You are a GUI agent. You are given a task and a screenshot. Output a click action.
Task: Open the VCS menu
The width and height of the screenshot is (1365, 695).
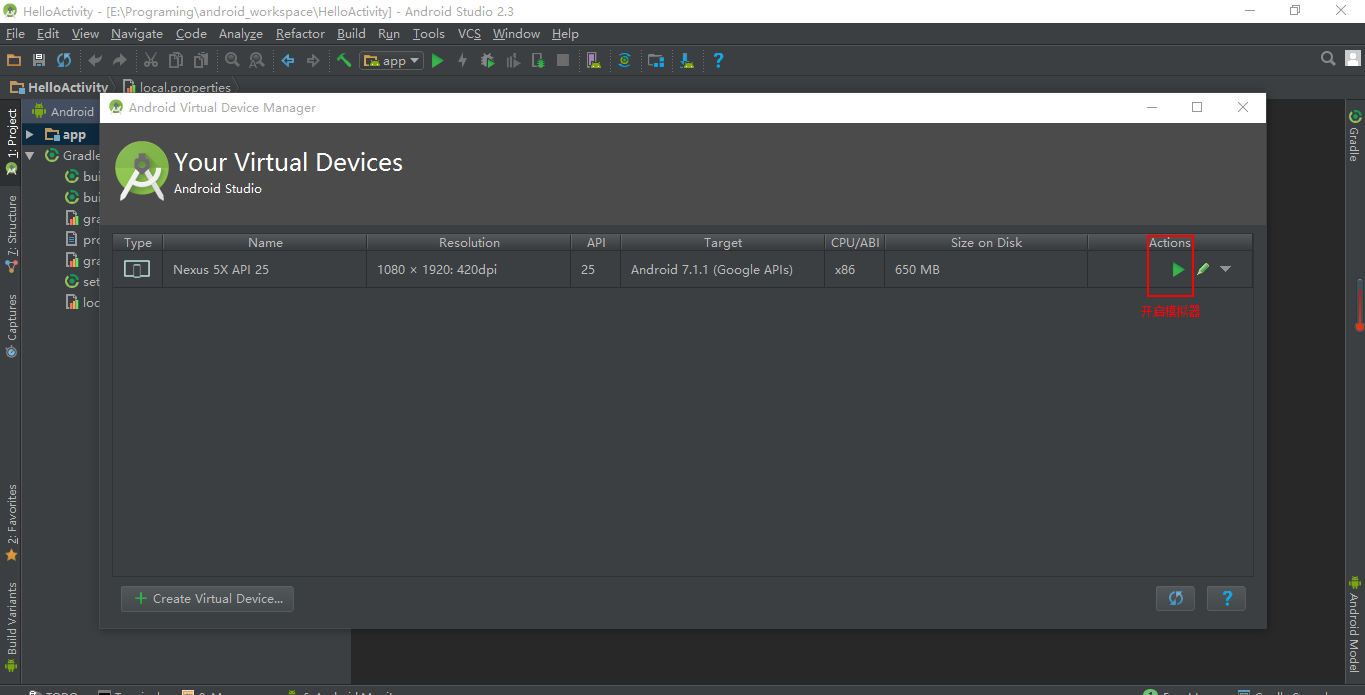[470, 34]
